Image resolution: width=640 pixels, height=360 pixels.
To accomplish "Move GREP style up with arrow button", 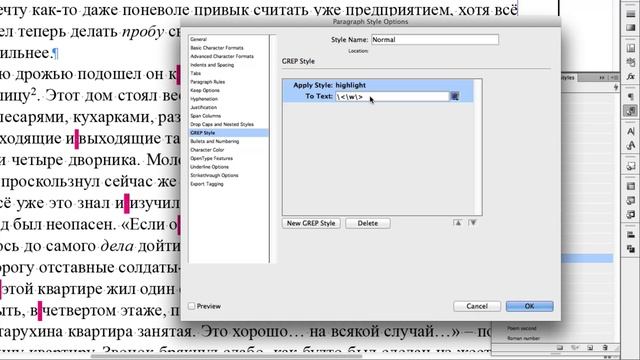I will tap(458, 223).
